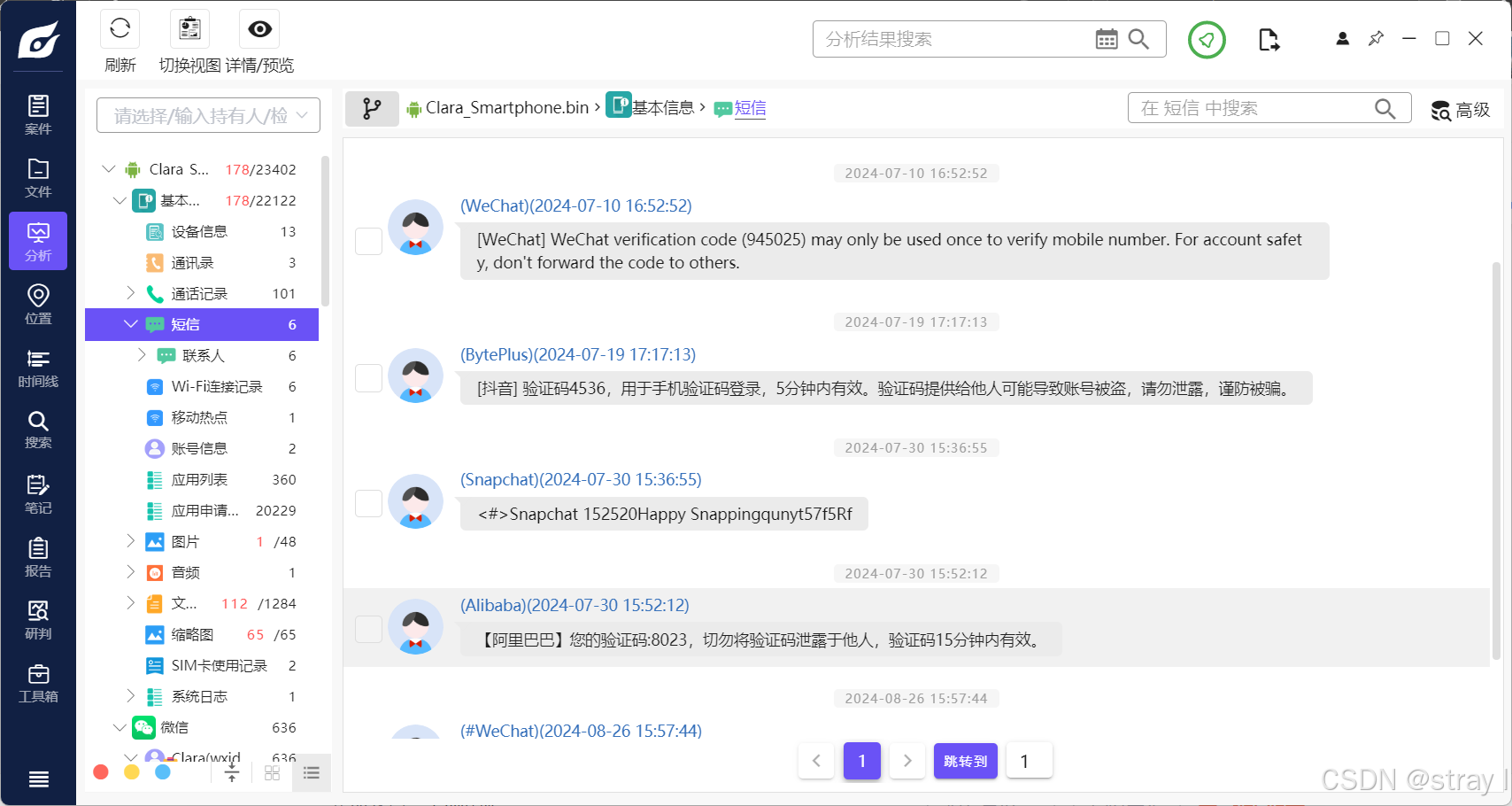Screen dimensions: 1512x806
Task: Open the (Snapchat)(2024-07-30 15:36:55) sender link
Action: coord(581,479)
